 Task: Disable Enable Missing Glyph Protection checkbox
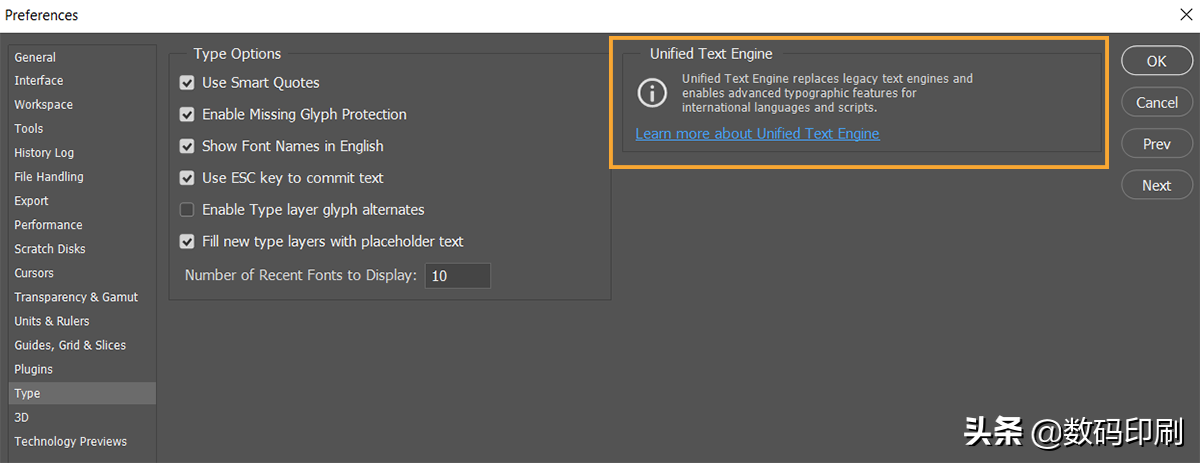tap(186, 114)
